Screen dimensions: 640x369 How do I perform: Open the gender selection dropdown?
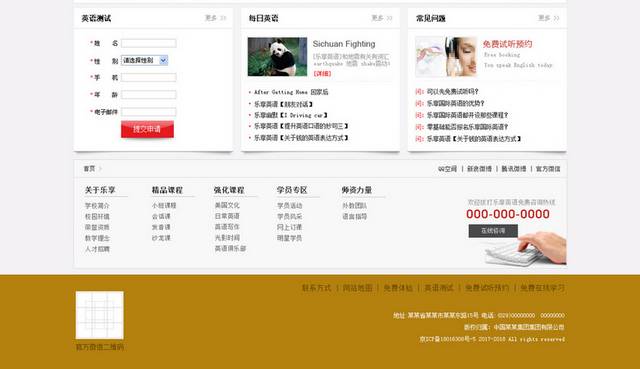(144, 60)
